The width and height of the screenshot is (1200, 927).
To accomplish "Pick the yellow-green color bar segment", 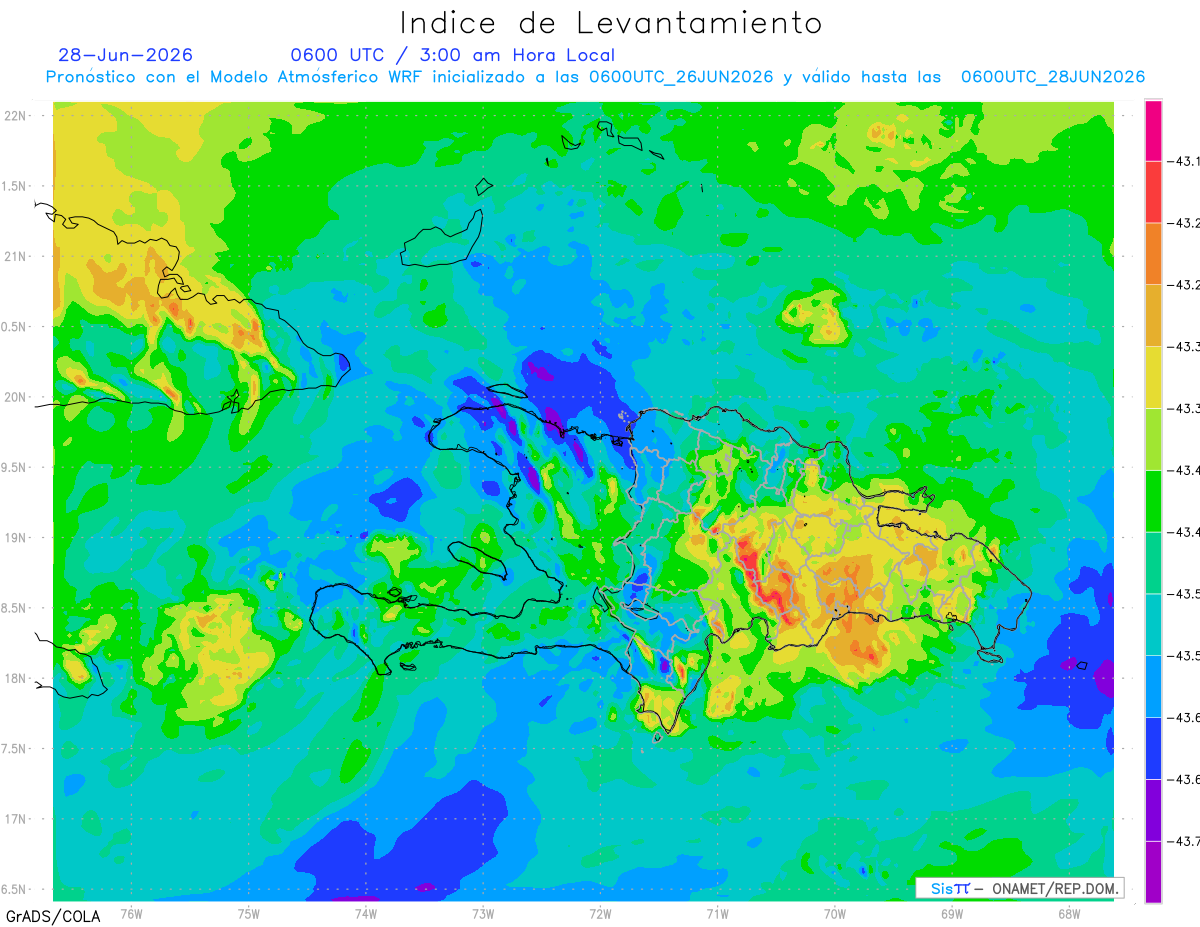I will coord(1153,440).
